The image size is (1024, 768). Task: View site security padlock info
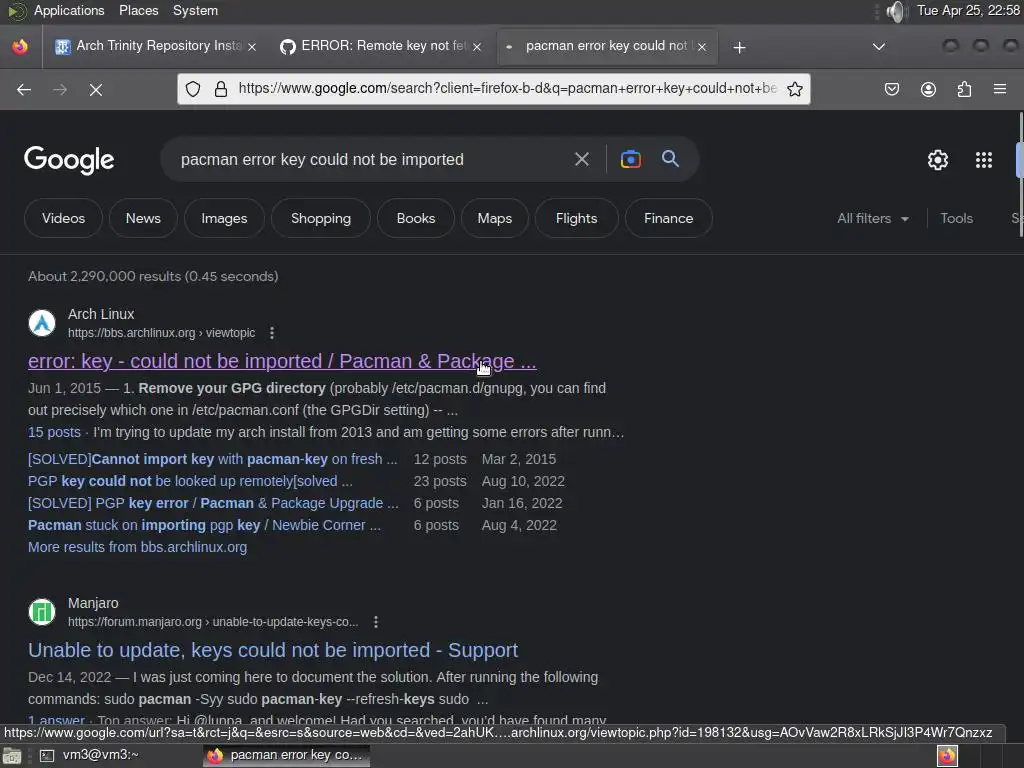[221, 89]
